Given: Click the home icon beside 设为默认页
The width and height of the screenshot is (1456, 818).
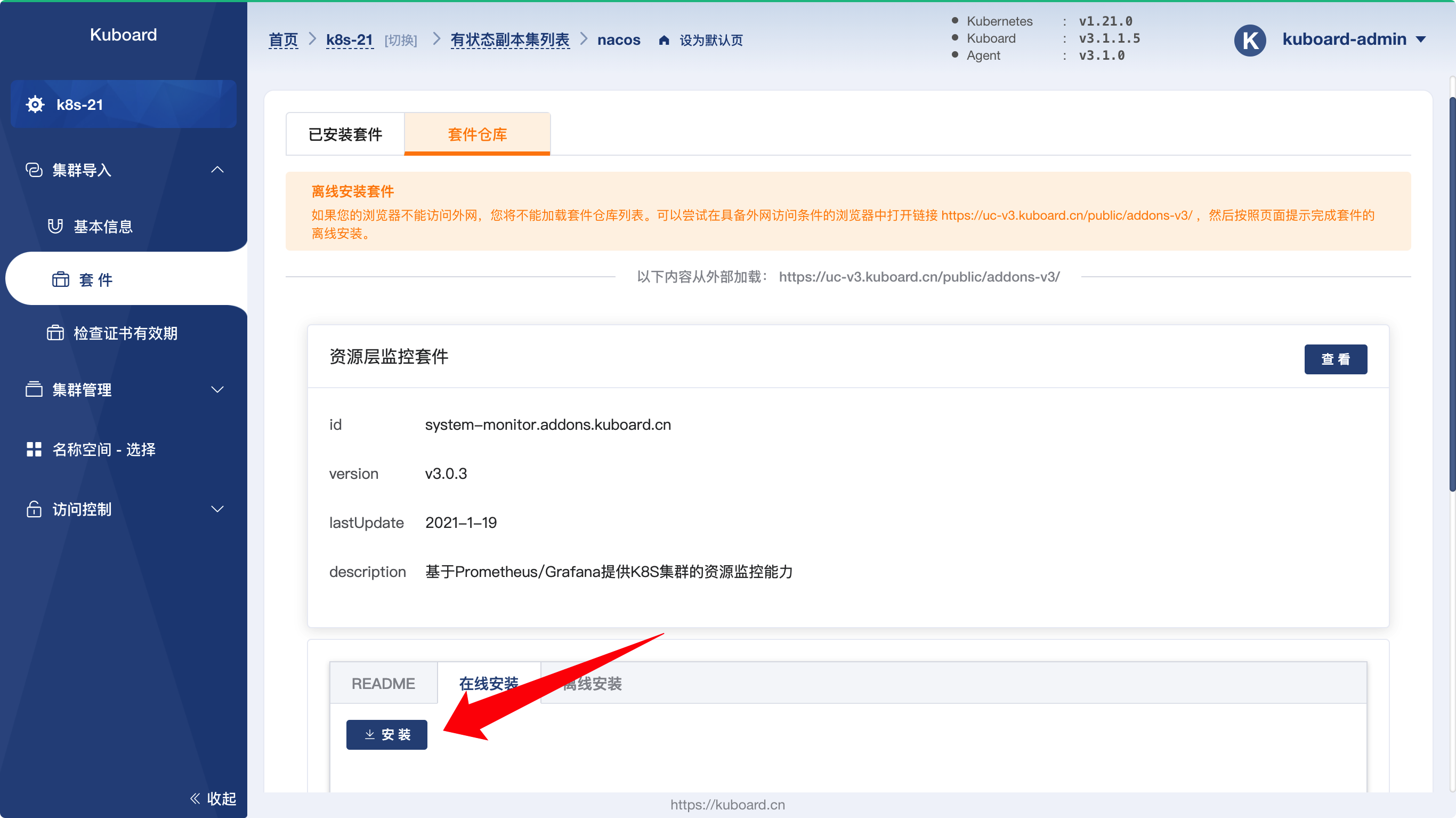Looking at the screenshot, I should click(x=664, y=40).
